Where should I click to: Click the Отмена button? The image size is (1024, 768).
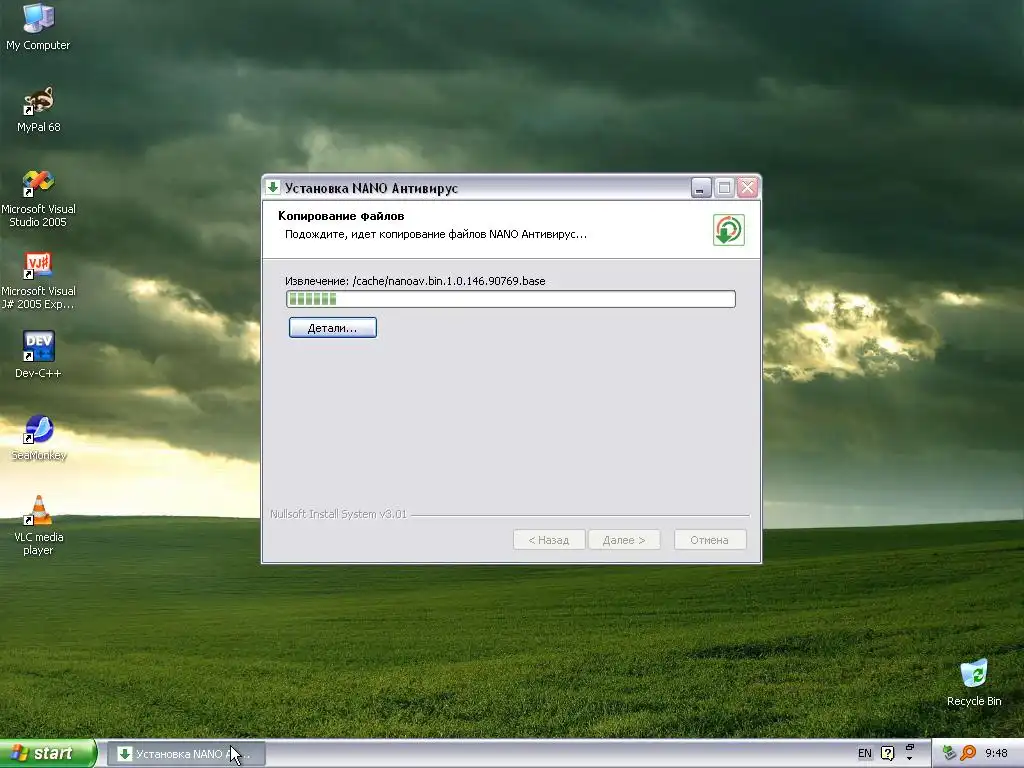[710, 540]
